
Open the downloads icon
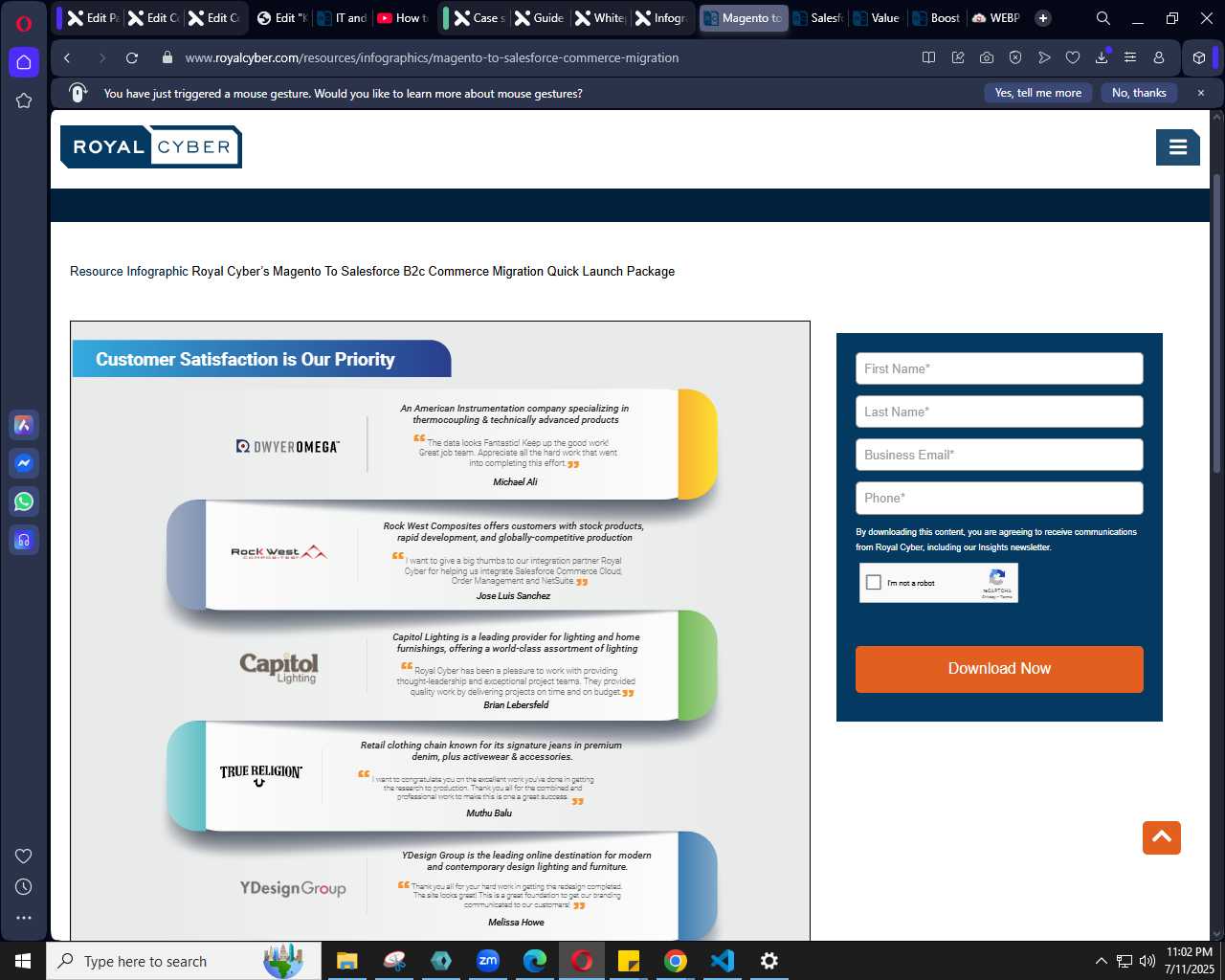[1102, 57]
